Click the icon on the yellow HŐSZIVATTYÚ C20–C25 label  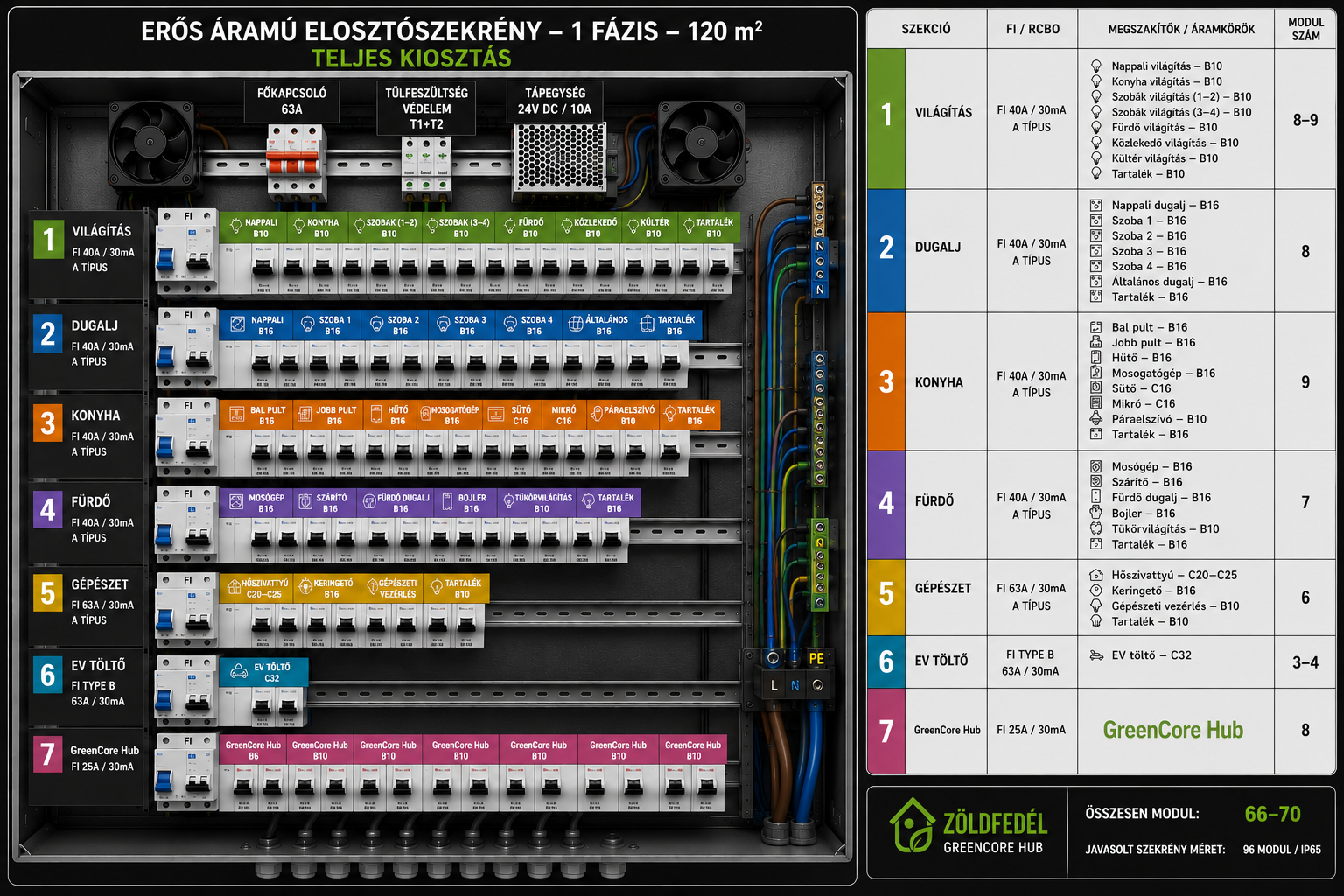[x=234, y=588]
